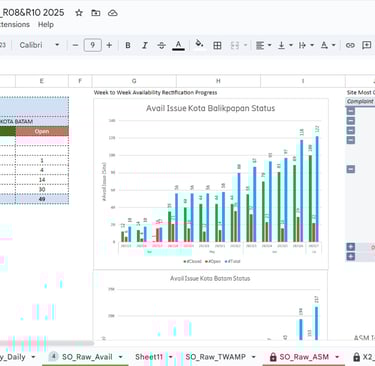The height and width of the screenshot is (366, 375).
Task: Open the text color tool
Action: coord(178,45)
